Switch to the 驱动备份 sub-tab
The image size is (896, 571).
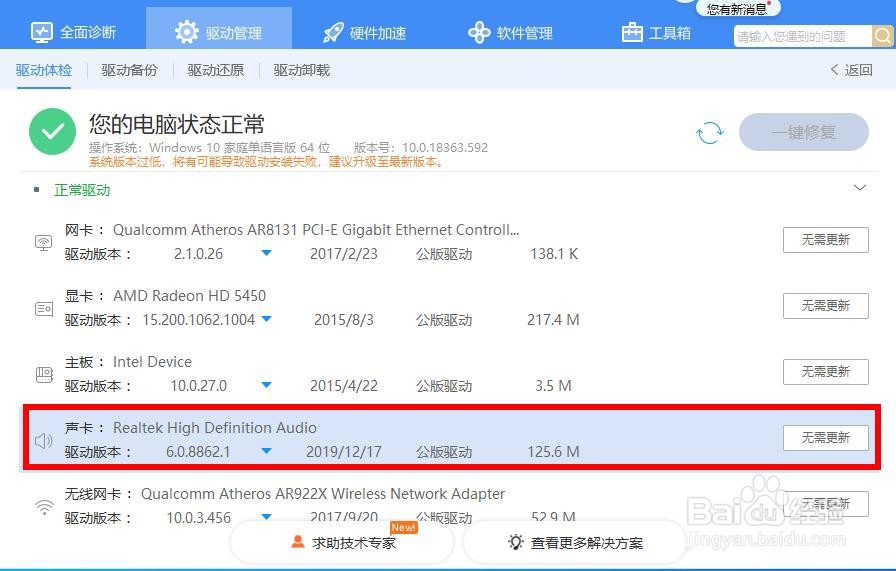(130, 70)
